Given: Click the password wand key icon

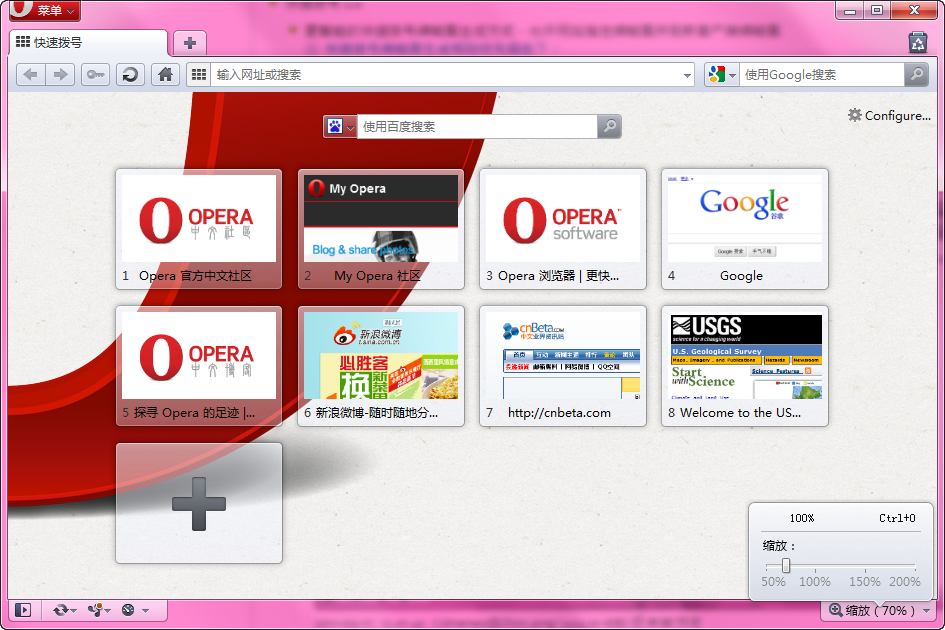Looking at the screenshot, I should (95, 75).
